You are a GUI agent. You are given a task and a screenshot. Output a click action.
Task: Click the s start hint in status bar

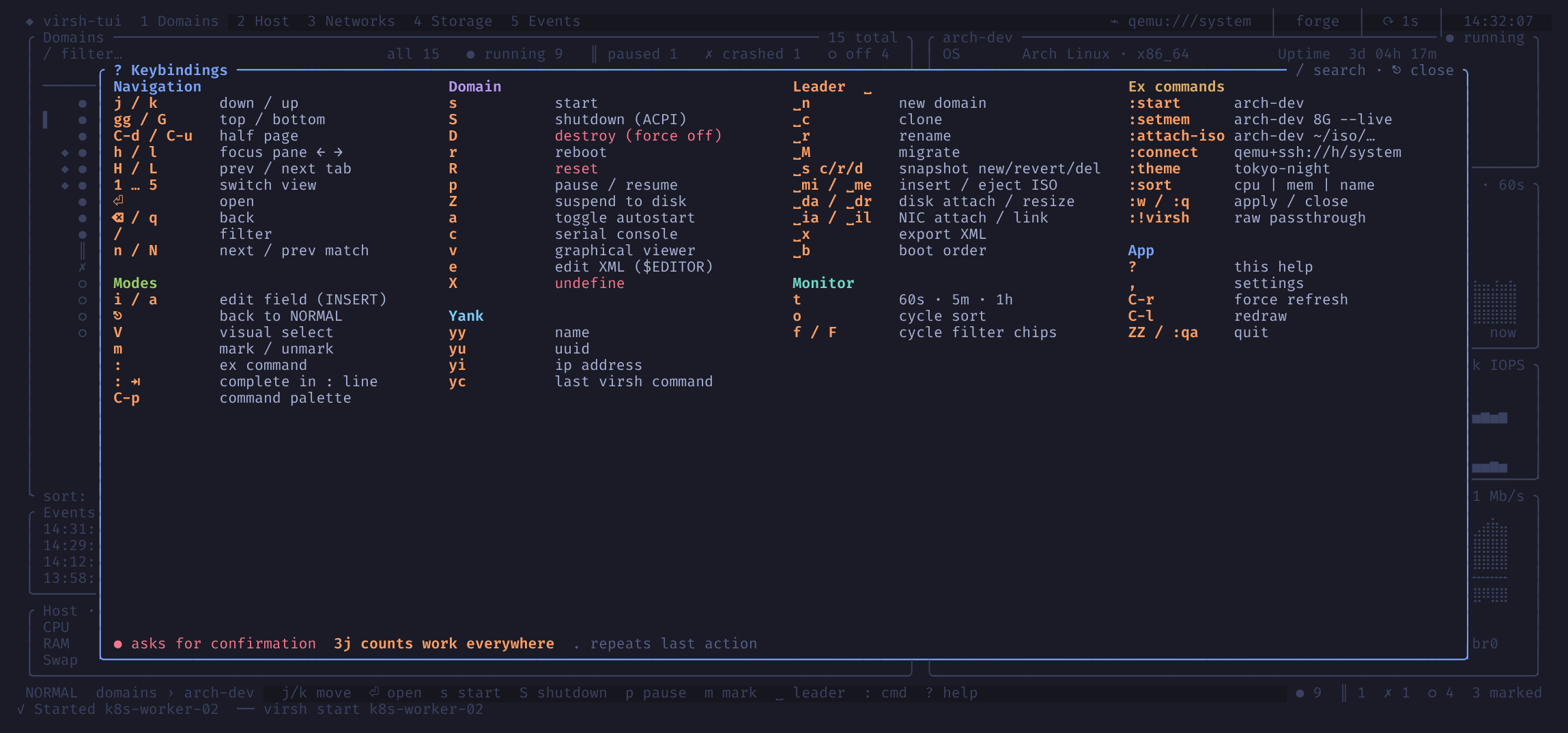click(470, 693)
